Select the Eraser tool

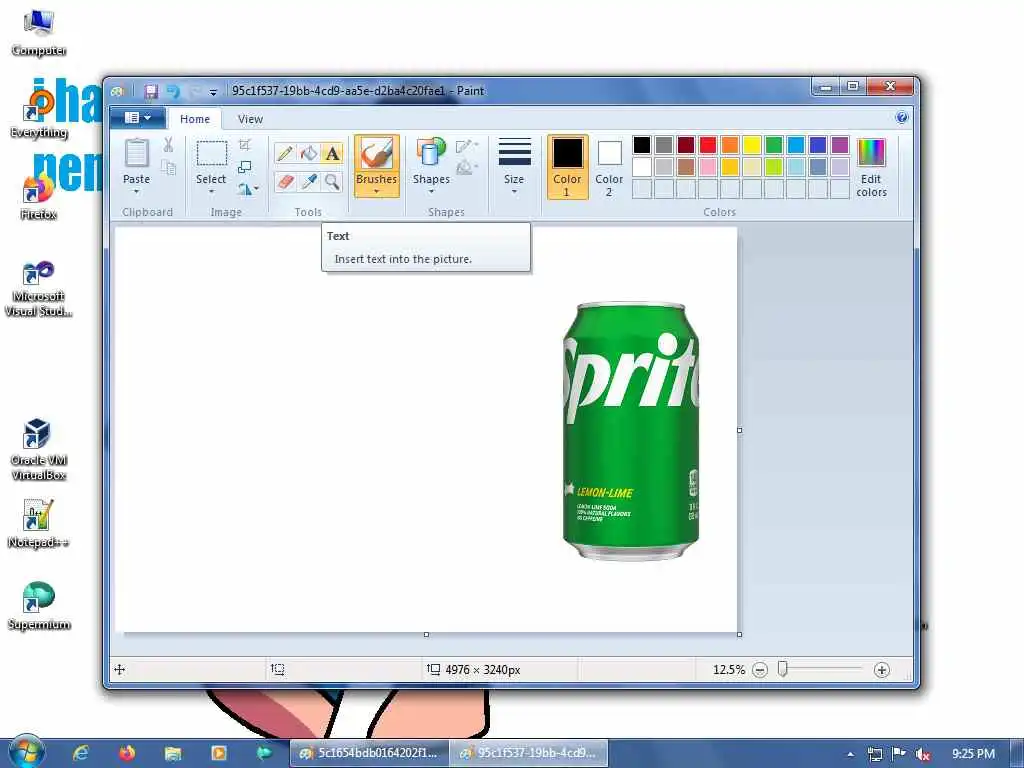point(284,181)
